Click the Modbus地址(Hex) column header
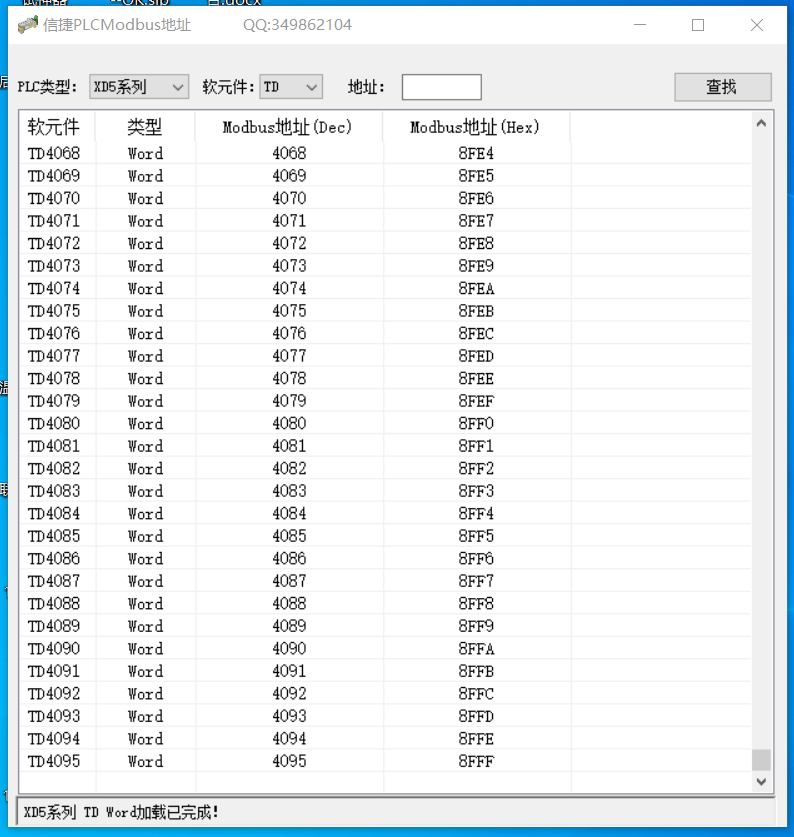 475,127
